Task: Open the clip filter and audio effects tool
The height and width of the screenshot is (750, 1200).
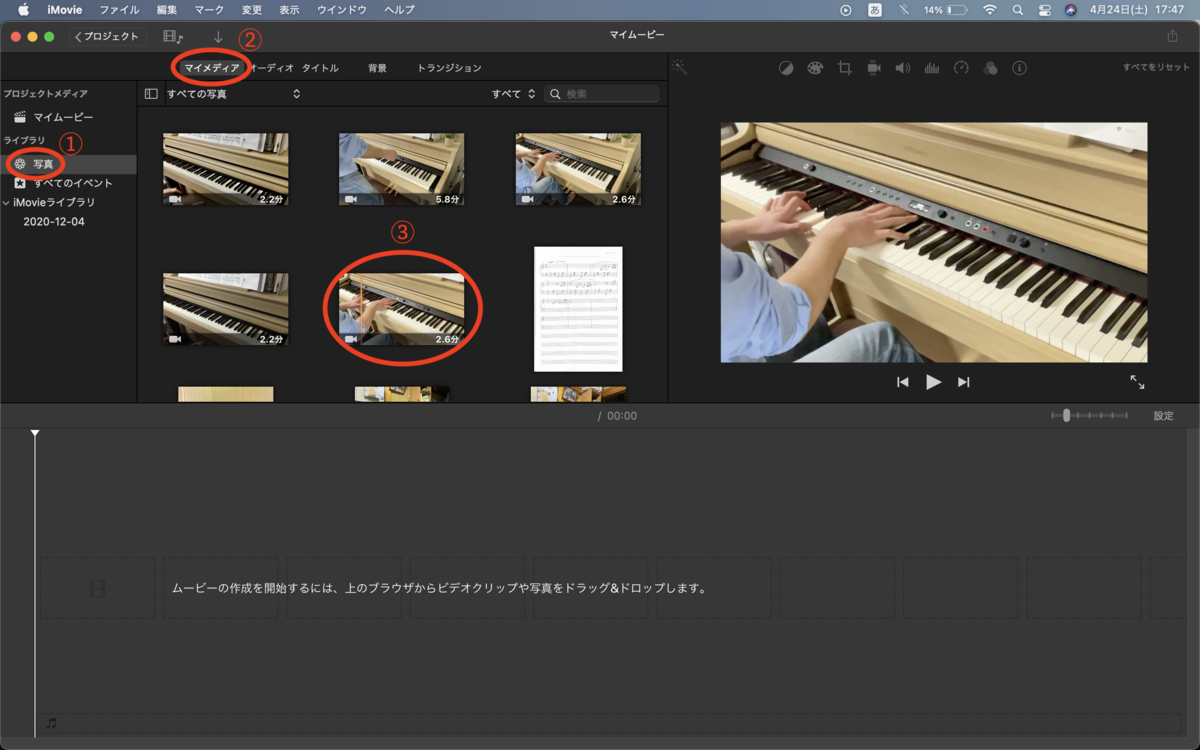Action: (x=990, y=68)
